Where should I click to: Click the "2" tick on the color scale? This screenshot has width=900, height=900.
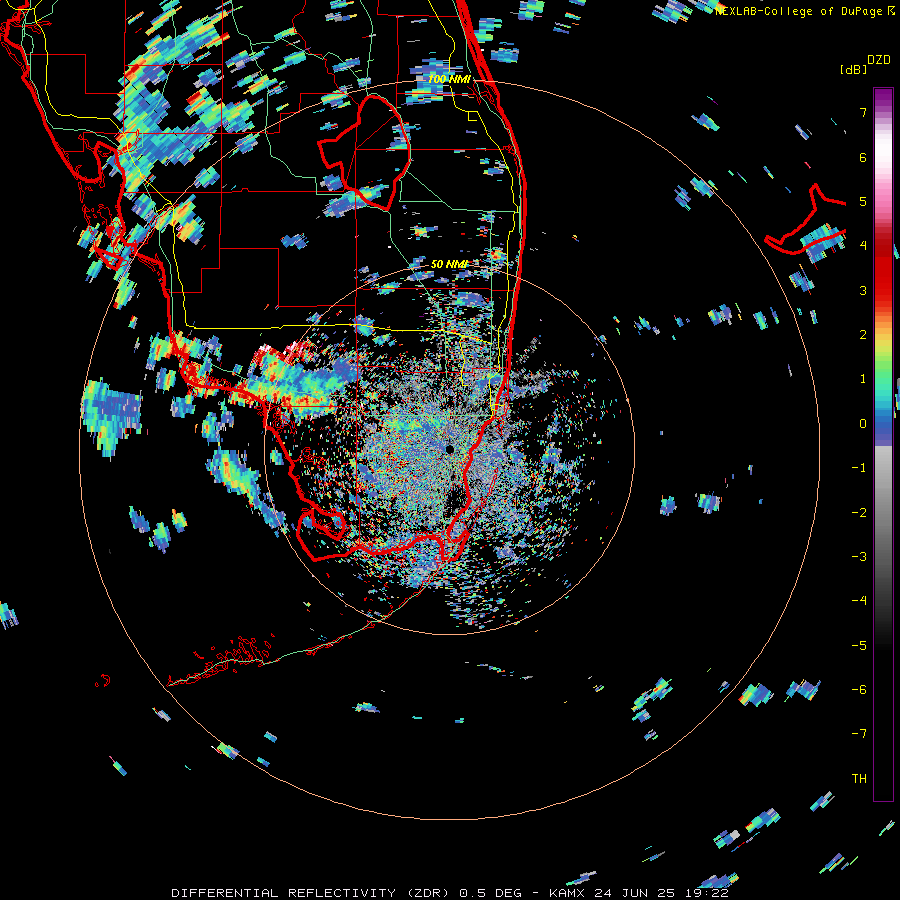863,335
